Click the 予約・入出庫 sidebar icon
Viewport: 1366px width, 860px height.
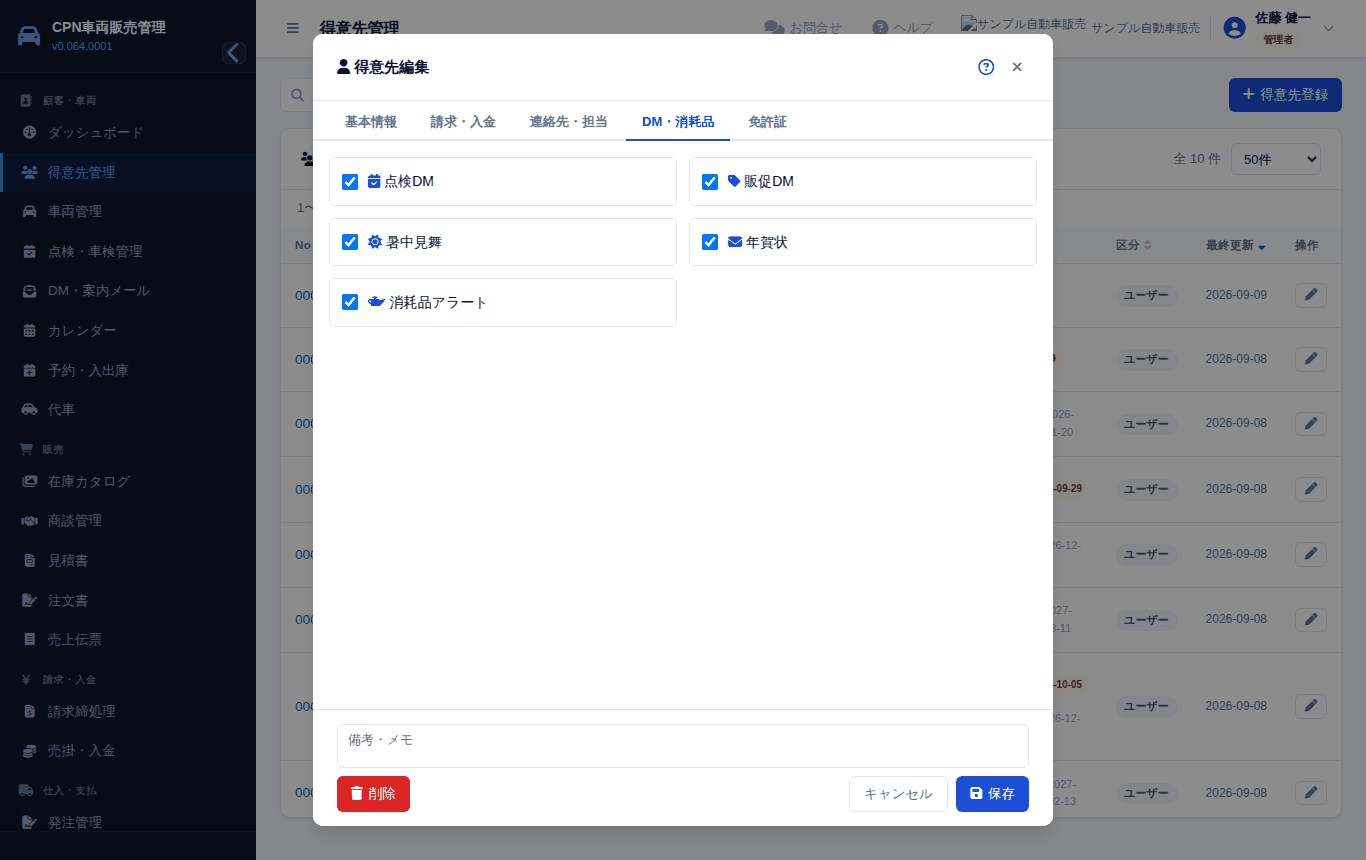pyautogui.click(x=29, y=370)
